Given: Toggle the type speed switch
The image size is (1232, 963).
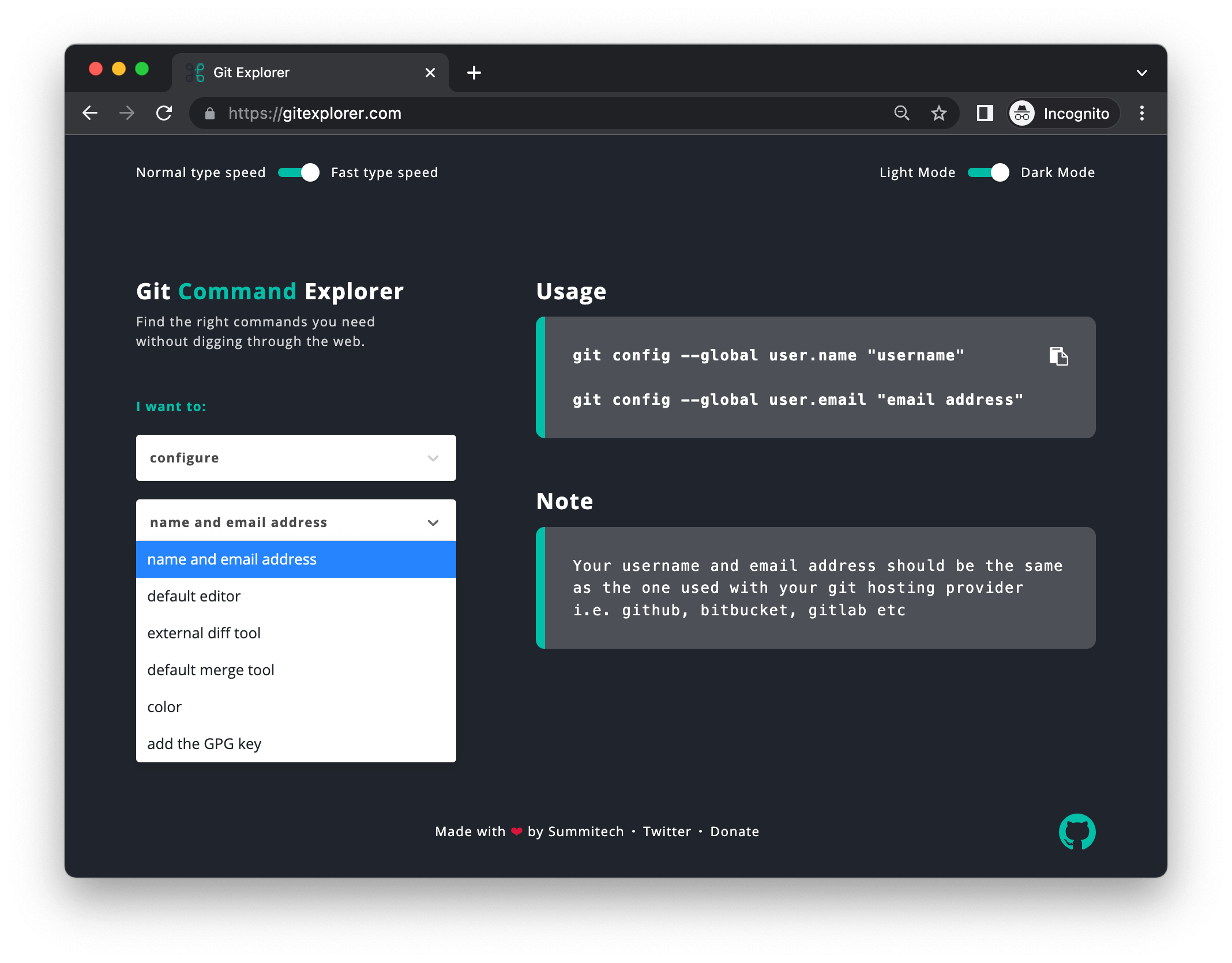Looking at the screenshot, I should 299,172.
